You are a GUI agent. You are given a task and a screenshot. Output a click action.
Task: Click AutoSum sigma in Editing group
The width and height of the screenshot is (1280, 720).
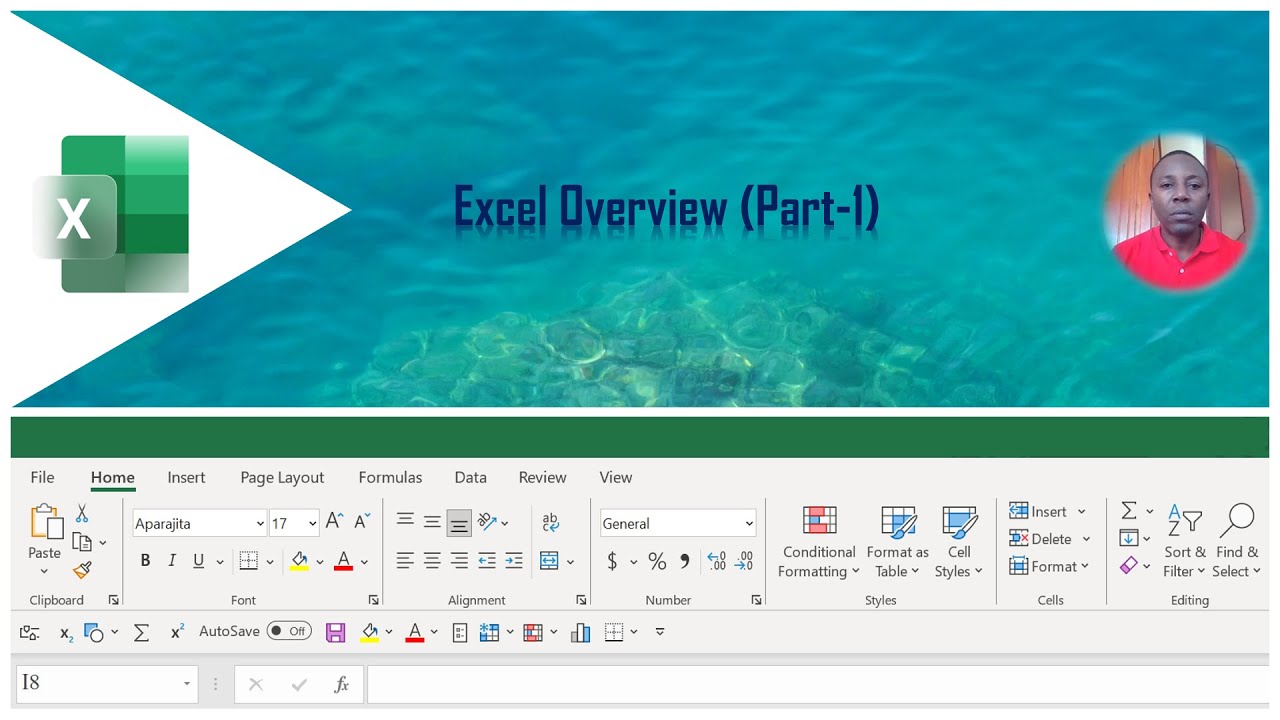pos(1129,511)
